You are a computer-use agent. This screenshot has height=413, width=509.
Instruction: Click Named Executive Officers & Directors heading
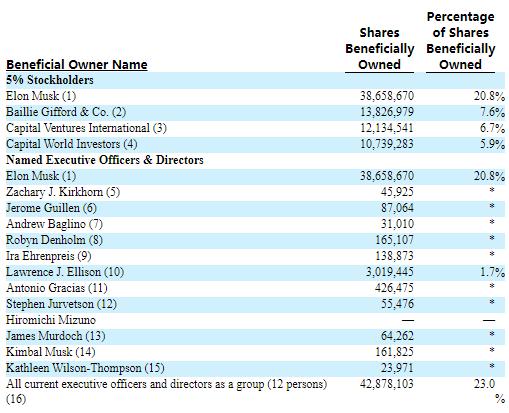(x=105, y=160)
